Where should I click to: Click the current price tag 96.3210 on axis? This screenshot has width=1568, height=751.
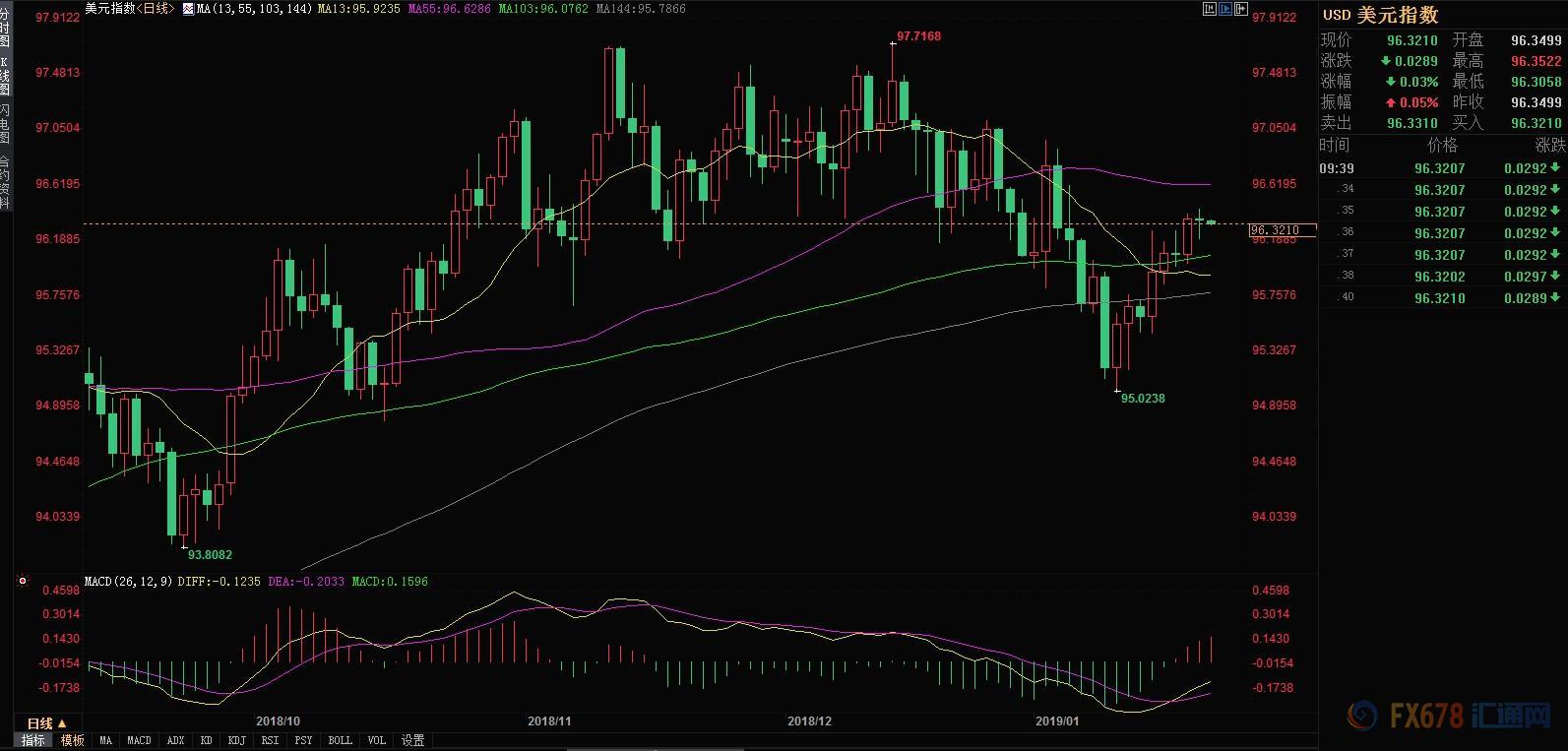(1281, 230)
